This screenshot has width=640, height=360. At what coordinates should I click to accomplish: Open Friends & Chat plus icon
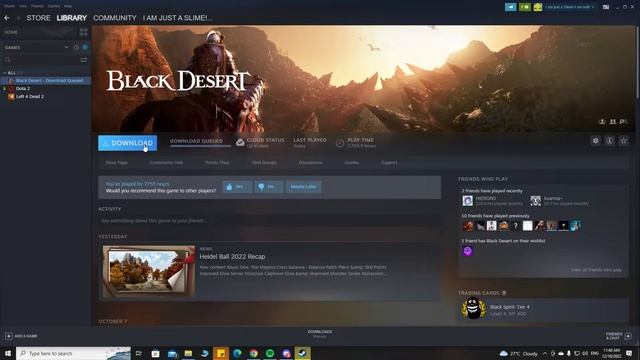click(x=628, y=336)
